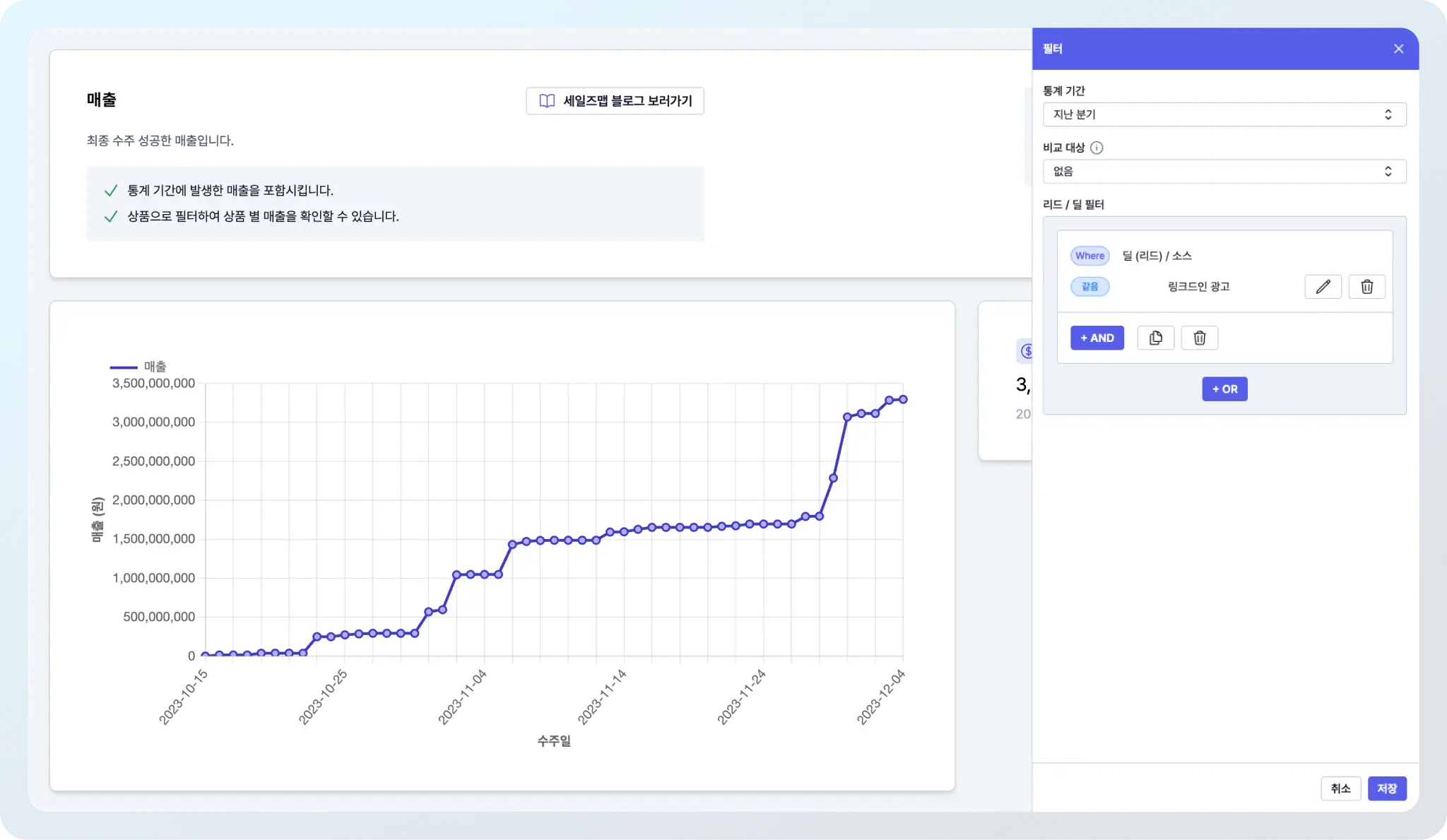Click the 2023-12-04 x-axis date label
This screenshot has width=1447, height=840.
(881, 697)
